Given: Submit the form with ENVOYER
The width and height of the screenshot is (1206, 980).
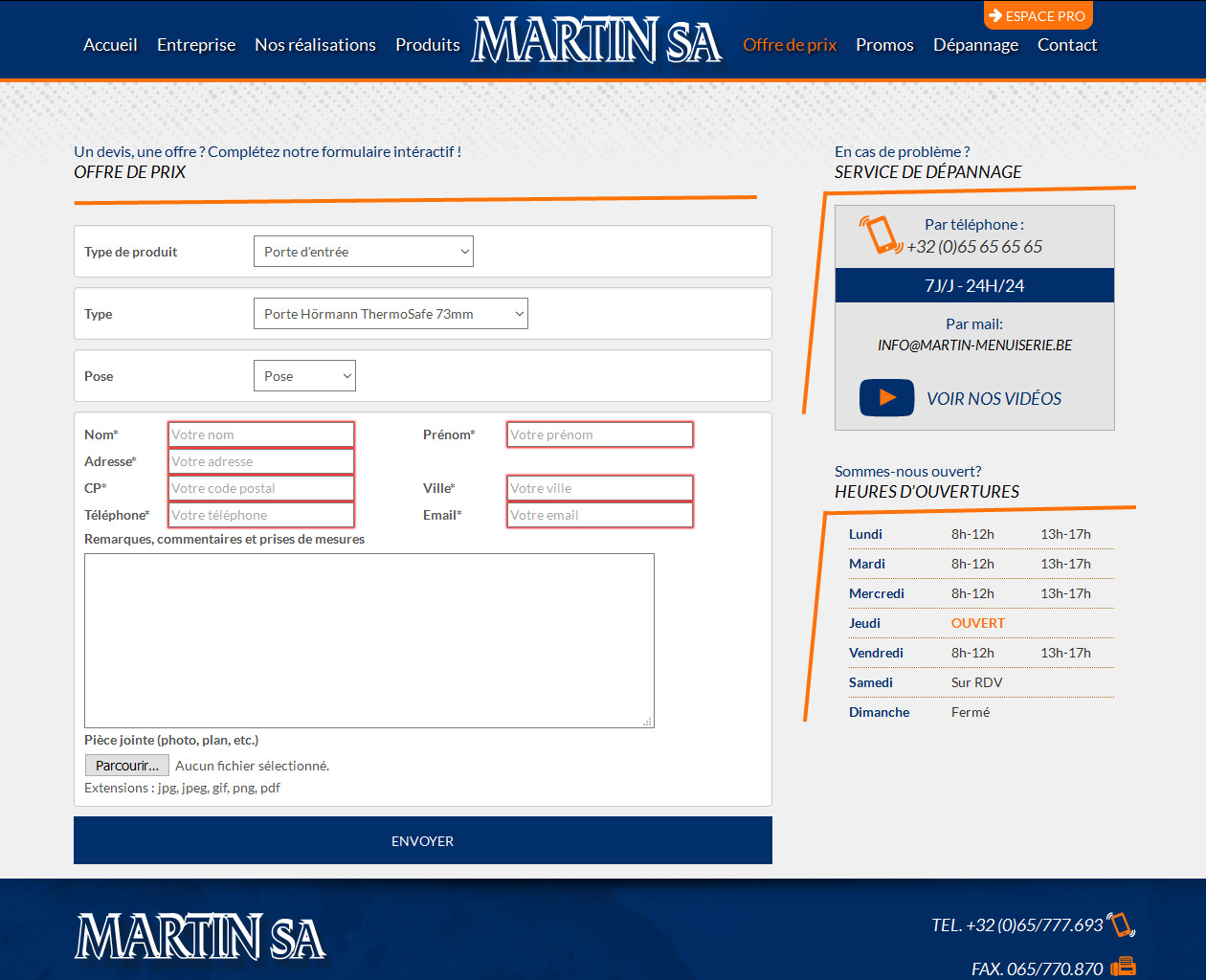Looking at the screenshot, I should click(x=423, y=840).
